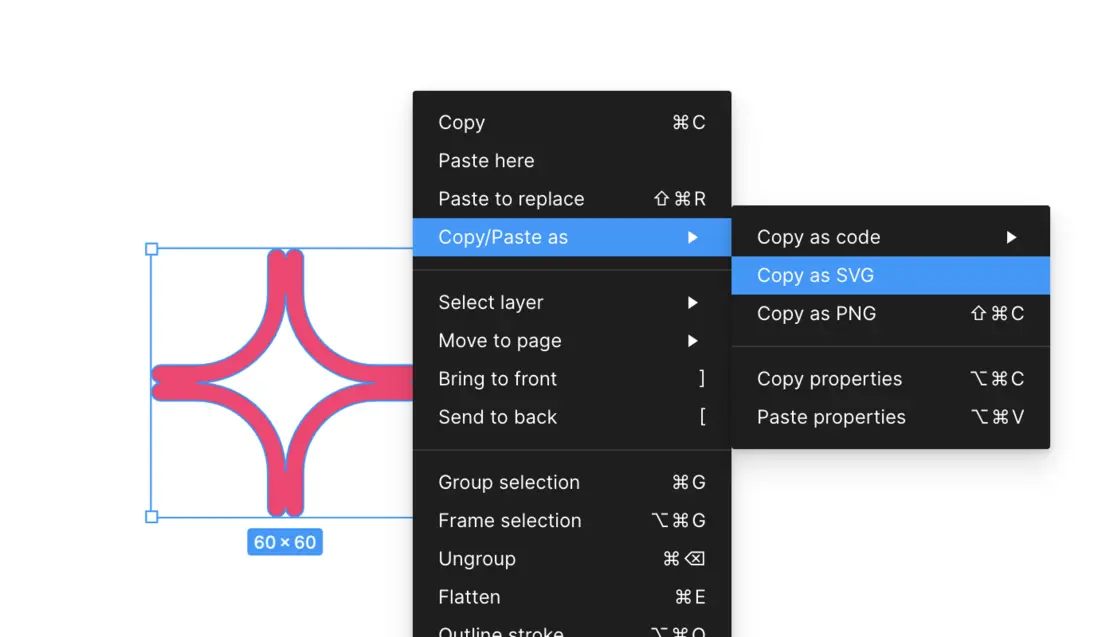Screen dimensions: 1098x637
Task: Select Paste here option
Action: (486, 161)
